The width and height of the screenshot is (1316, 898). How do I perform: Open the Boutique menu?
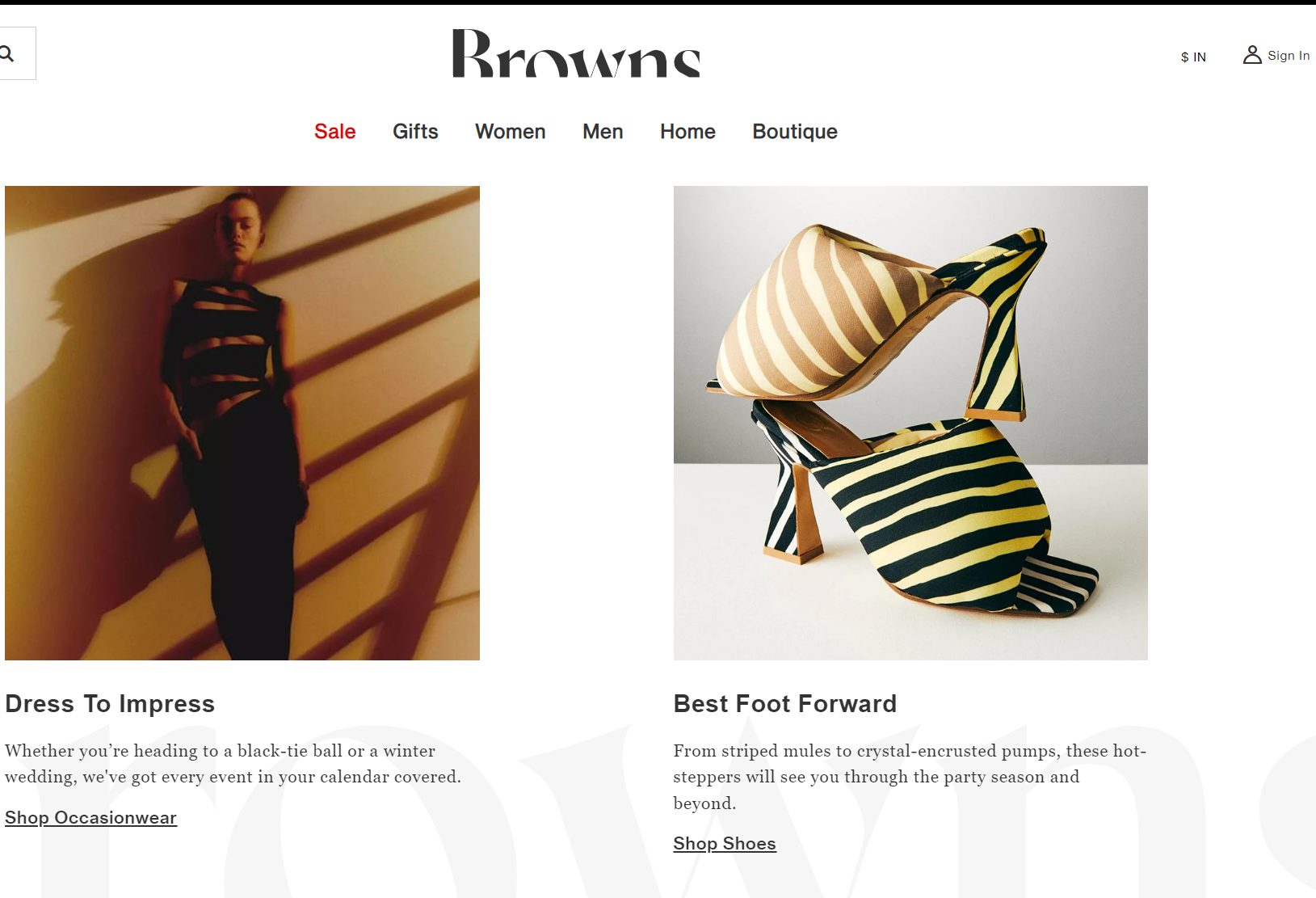795,132
